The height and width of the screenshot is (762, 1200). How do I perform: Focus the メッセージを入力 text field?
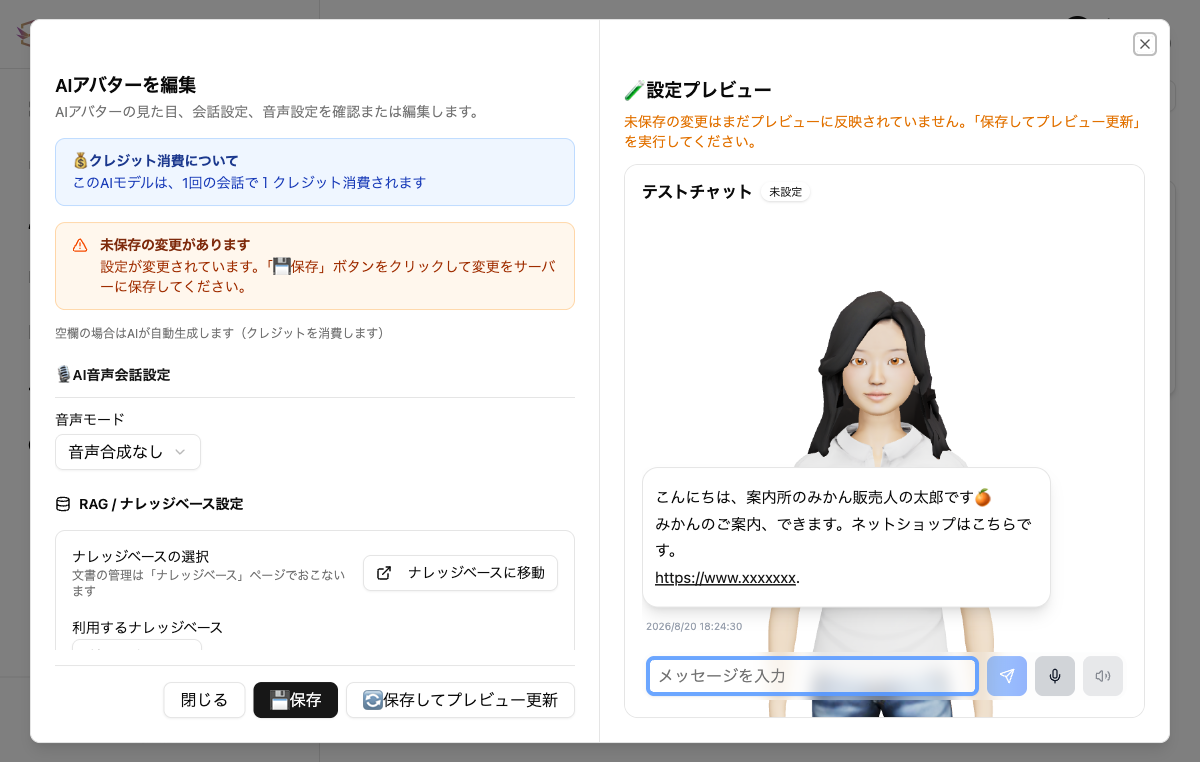[812, 676]
